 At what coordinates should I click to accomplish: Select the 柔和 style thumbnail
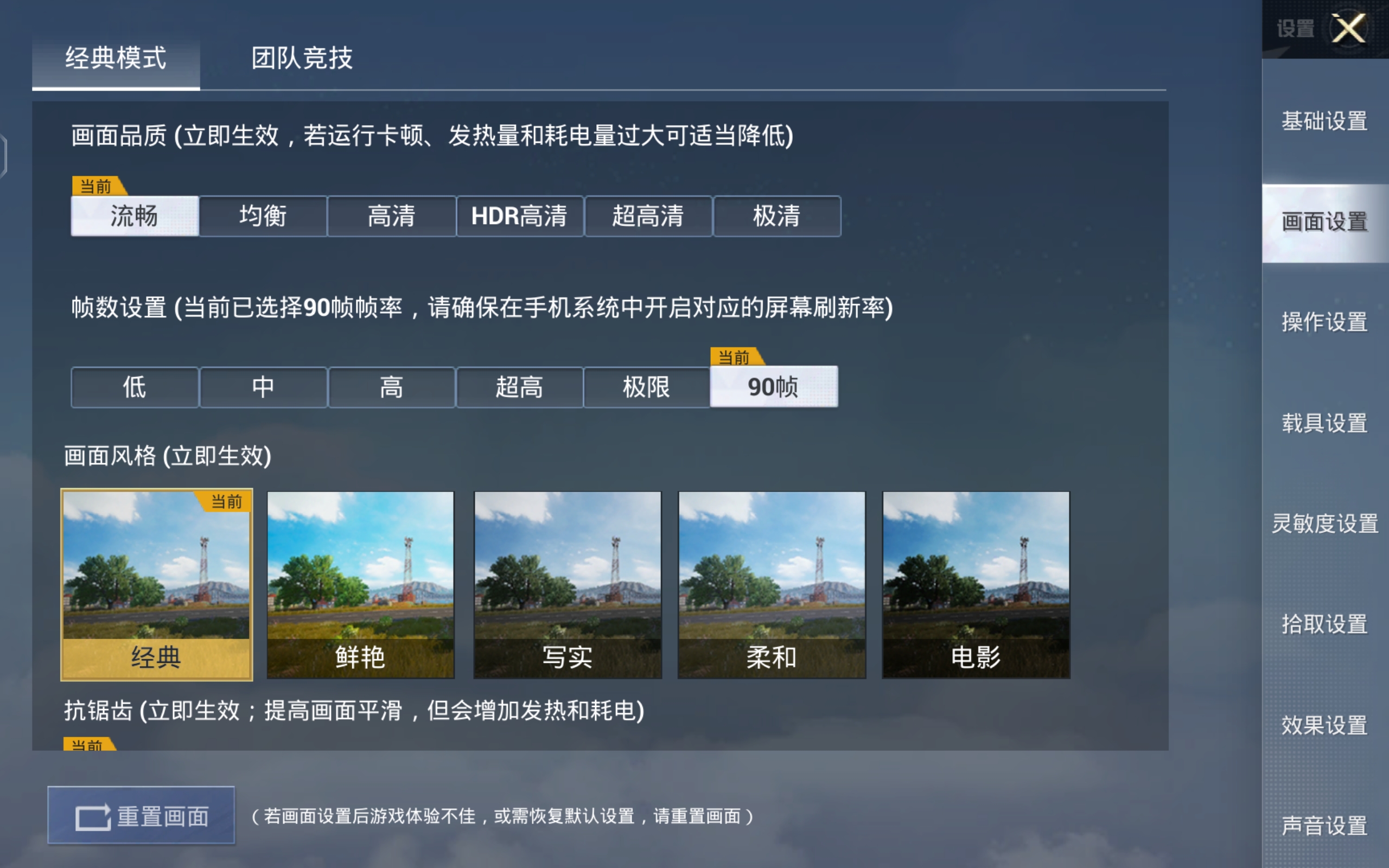click(x=772, y=584)
